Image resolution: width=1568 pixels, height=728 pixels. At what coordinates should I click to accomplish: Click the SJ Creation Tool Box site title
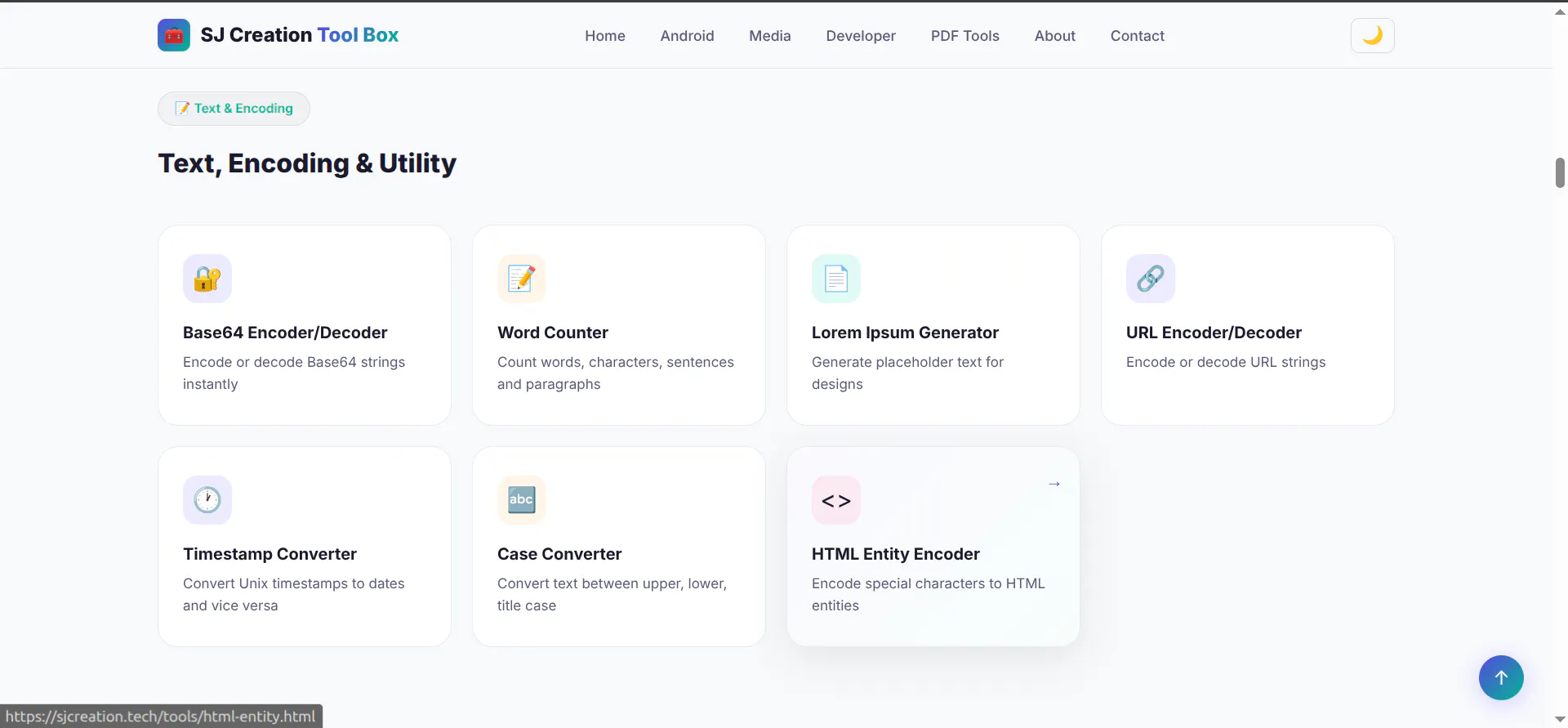point(300,35)
